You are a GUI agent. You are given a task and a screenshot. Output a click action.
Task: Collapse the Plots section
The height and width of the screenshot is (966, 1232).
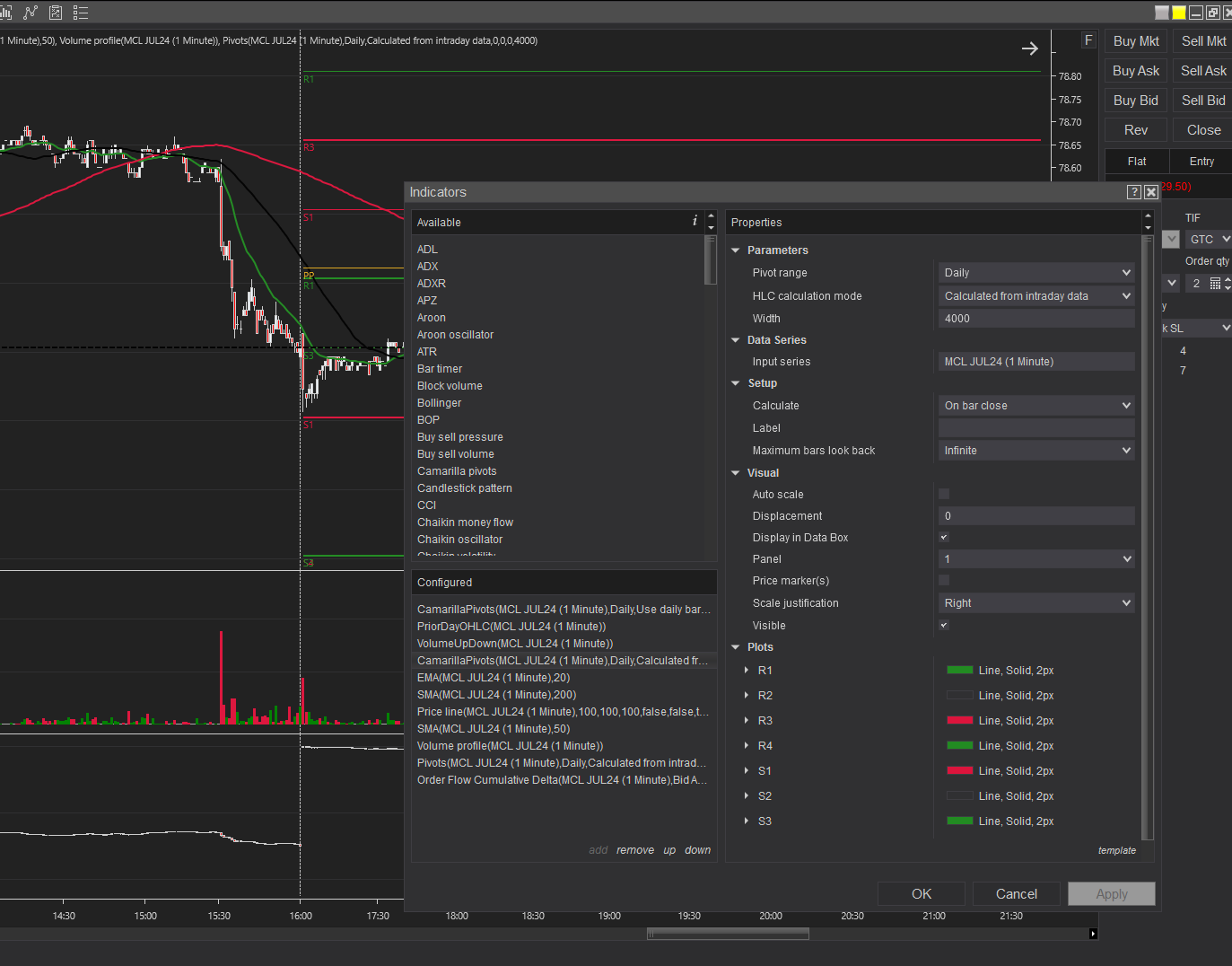click(736, 647)
